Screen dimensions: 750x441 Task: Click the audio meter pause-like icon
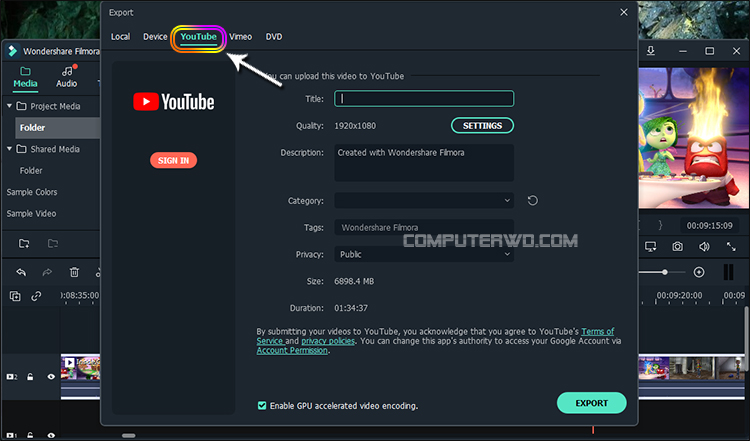click(728, 272)
